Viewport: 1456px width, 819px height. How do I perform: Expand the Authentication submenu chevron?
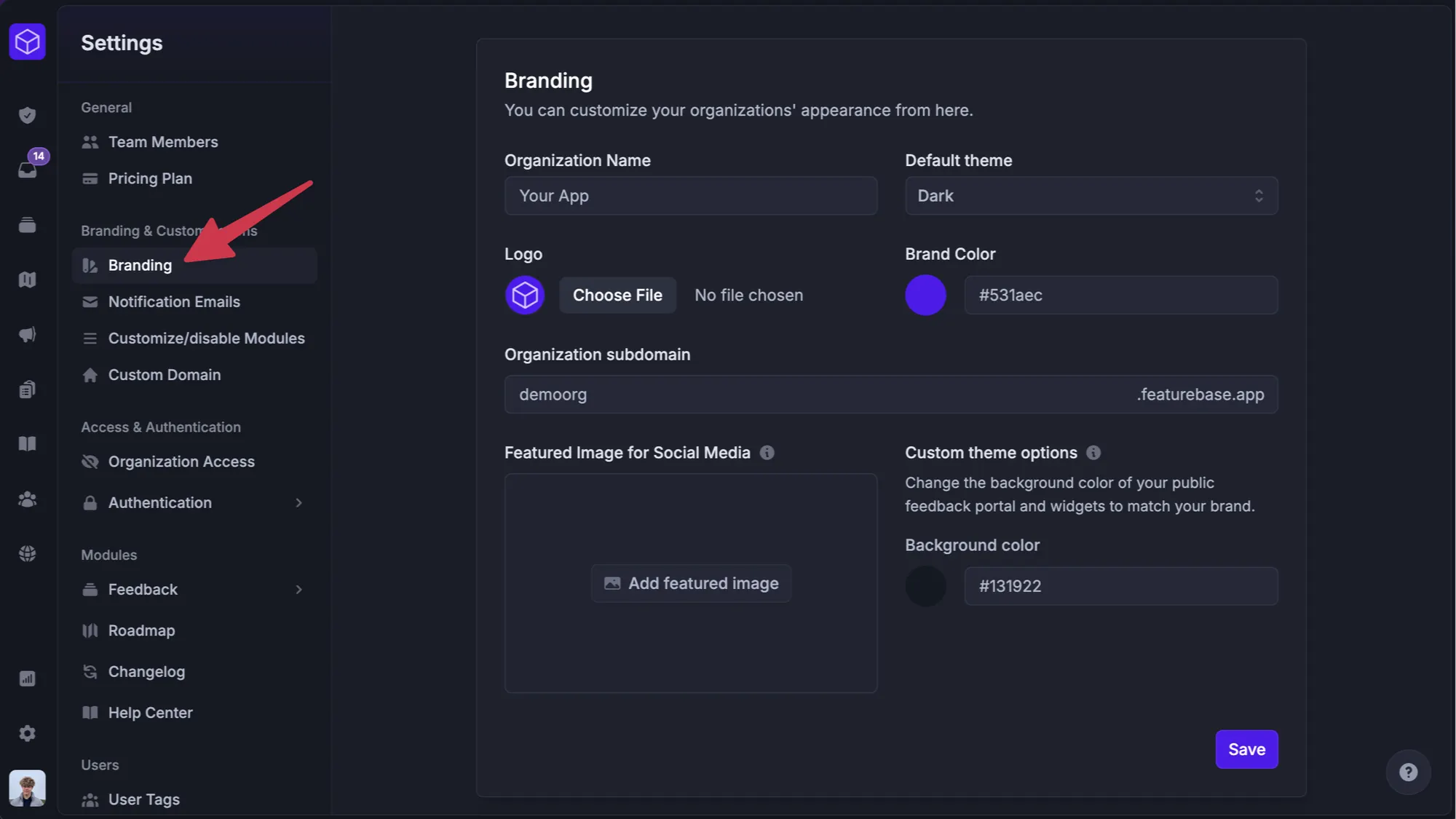point(298,503)
